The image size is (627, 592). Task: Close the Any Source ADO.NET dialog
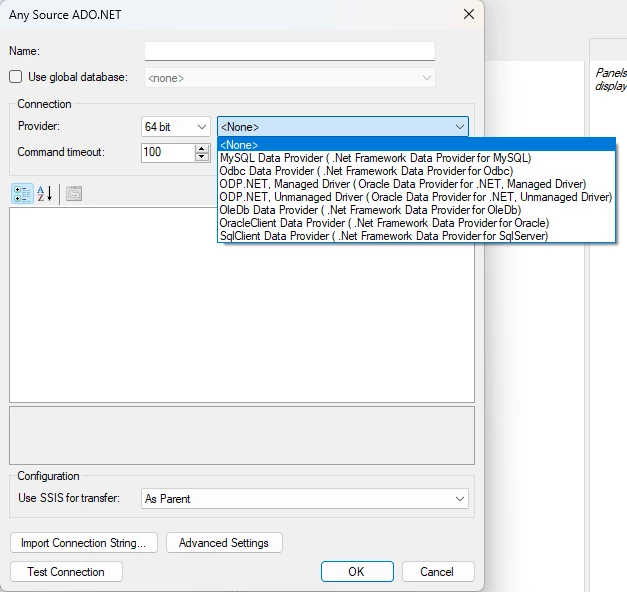coord(469,14)
